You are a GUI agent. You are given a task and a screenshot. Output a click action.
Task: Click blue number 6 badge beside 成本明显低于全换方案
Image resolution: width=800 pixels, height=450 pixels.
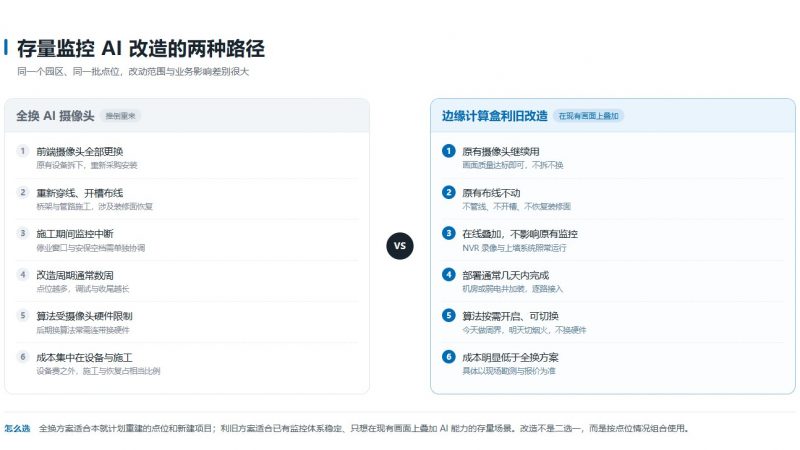click(x=448, y=357)
